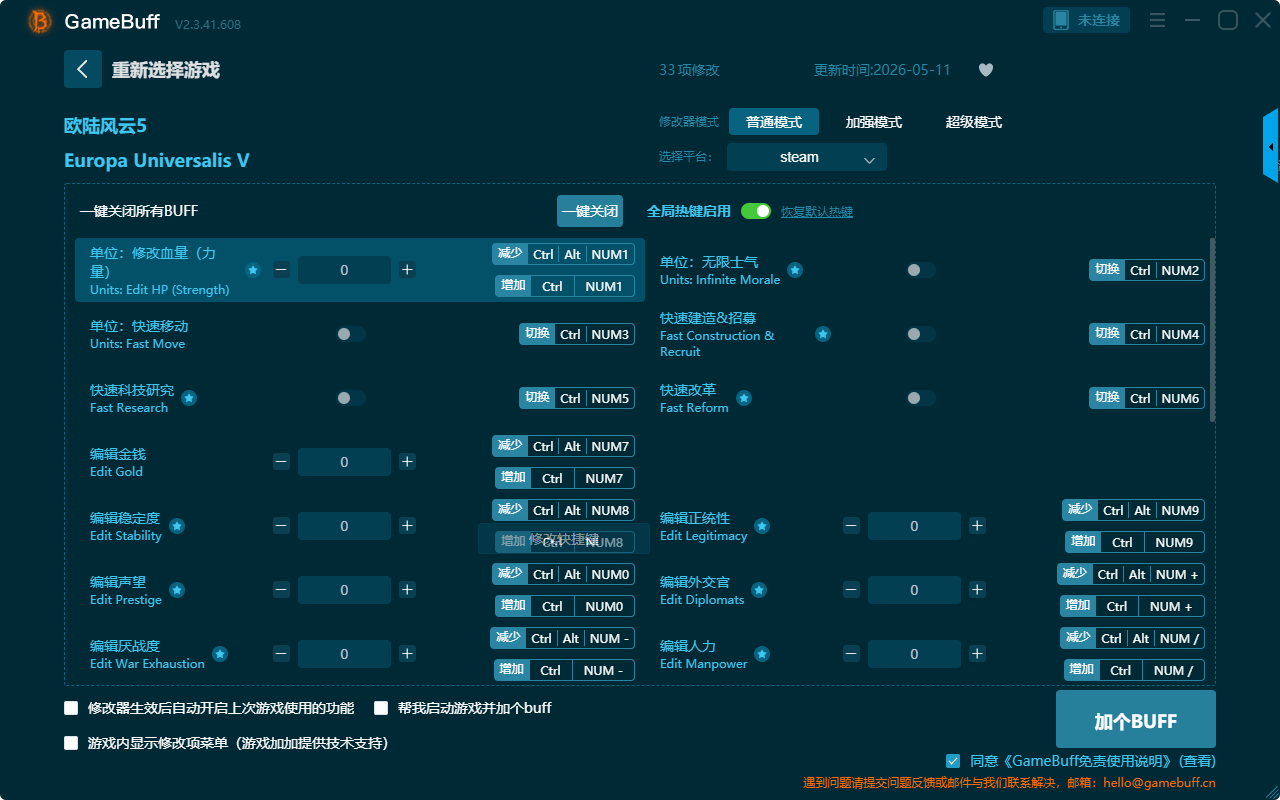Select 超级模式 trainer mode tab
The image size is (1280, 800).
pyautogui.click(x=974, y=122)
